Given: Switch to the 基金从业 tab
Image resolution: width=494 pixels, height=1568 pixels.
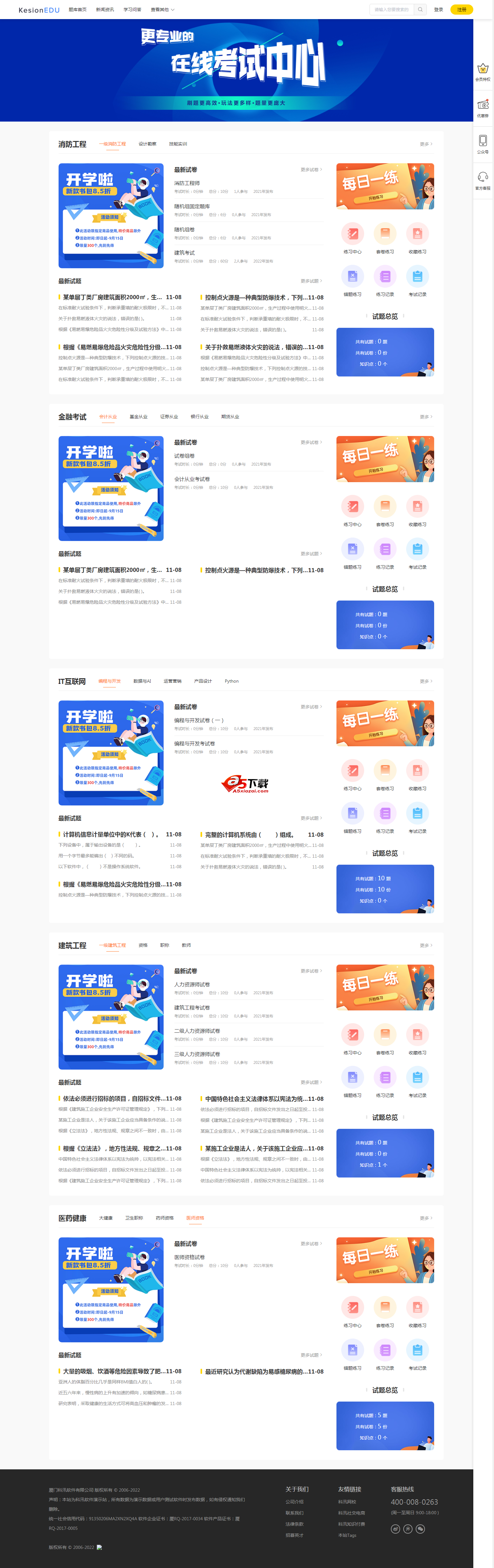Looking at the screenshot, I should coord(138,417).
